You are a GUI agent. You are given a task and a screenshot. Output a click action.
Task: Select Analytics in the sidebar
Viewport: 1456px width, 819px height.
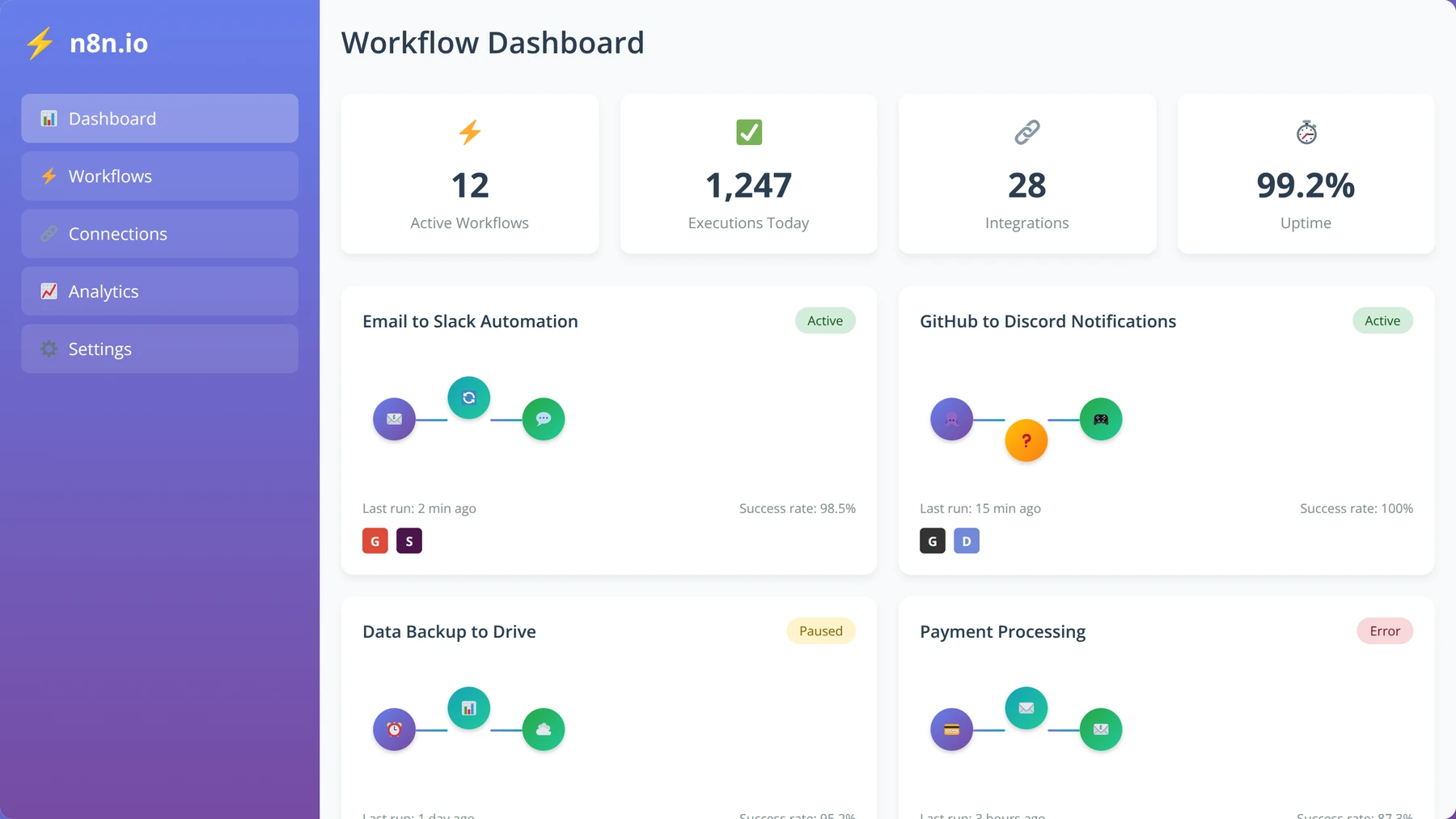[159, 291]
